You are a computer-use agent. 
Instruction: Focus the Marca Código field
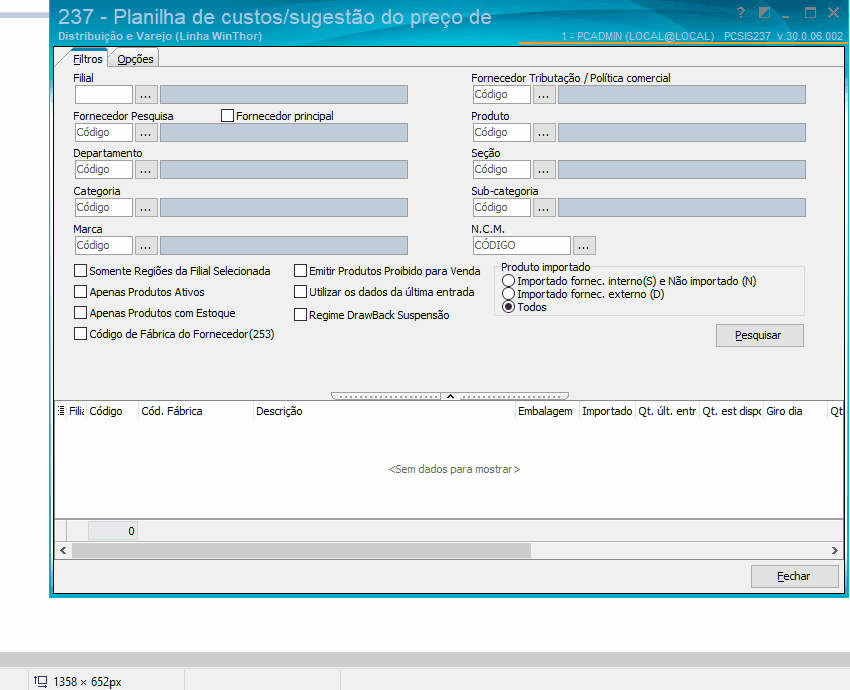point(104,246)
